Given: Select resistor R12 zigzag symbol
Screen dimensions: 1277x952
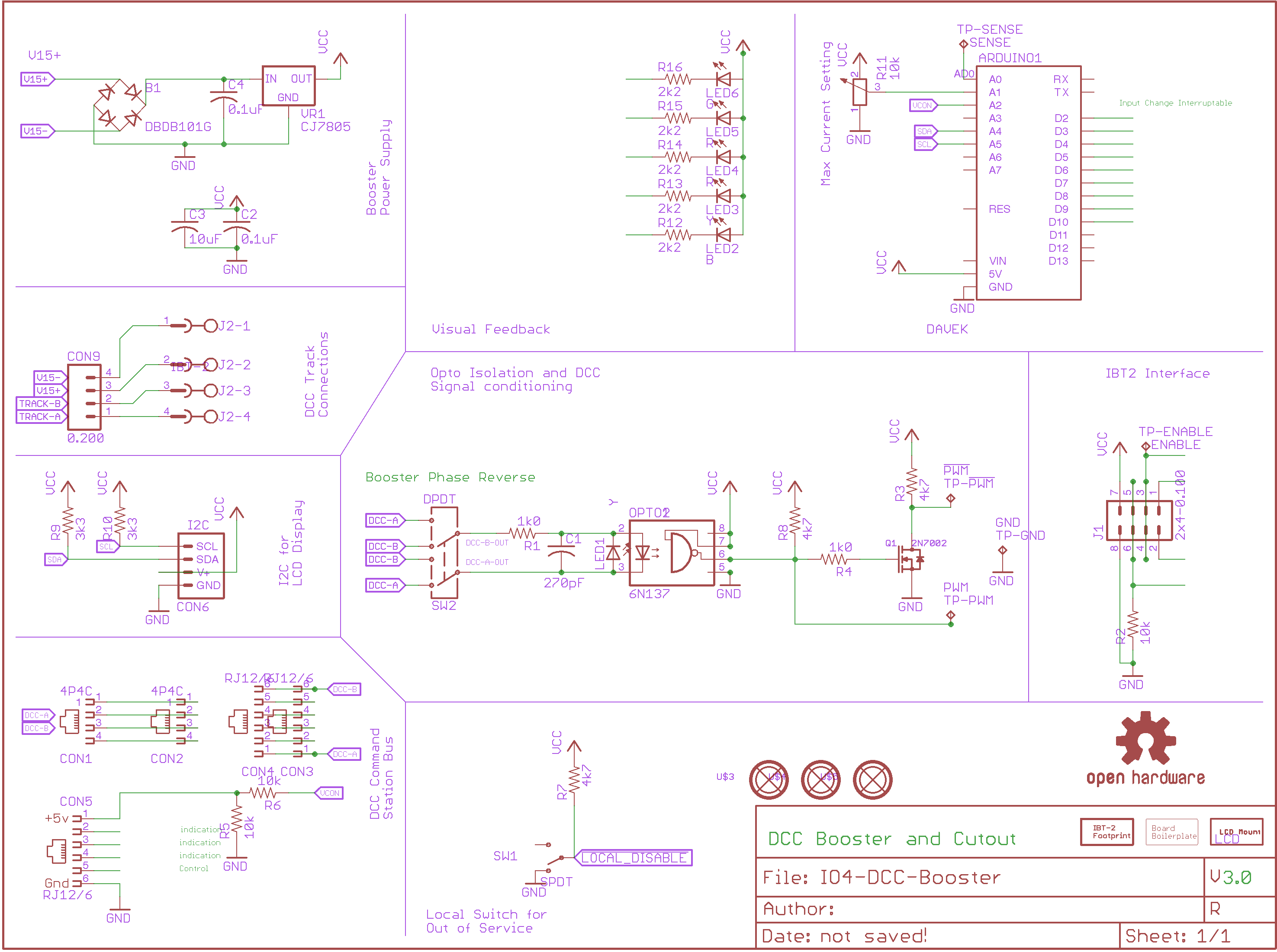Looking at the screenshot, I should pyautogui.click(x=677, y=234).
